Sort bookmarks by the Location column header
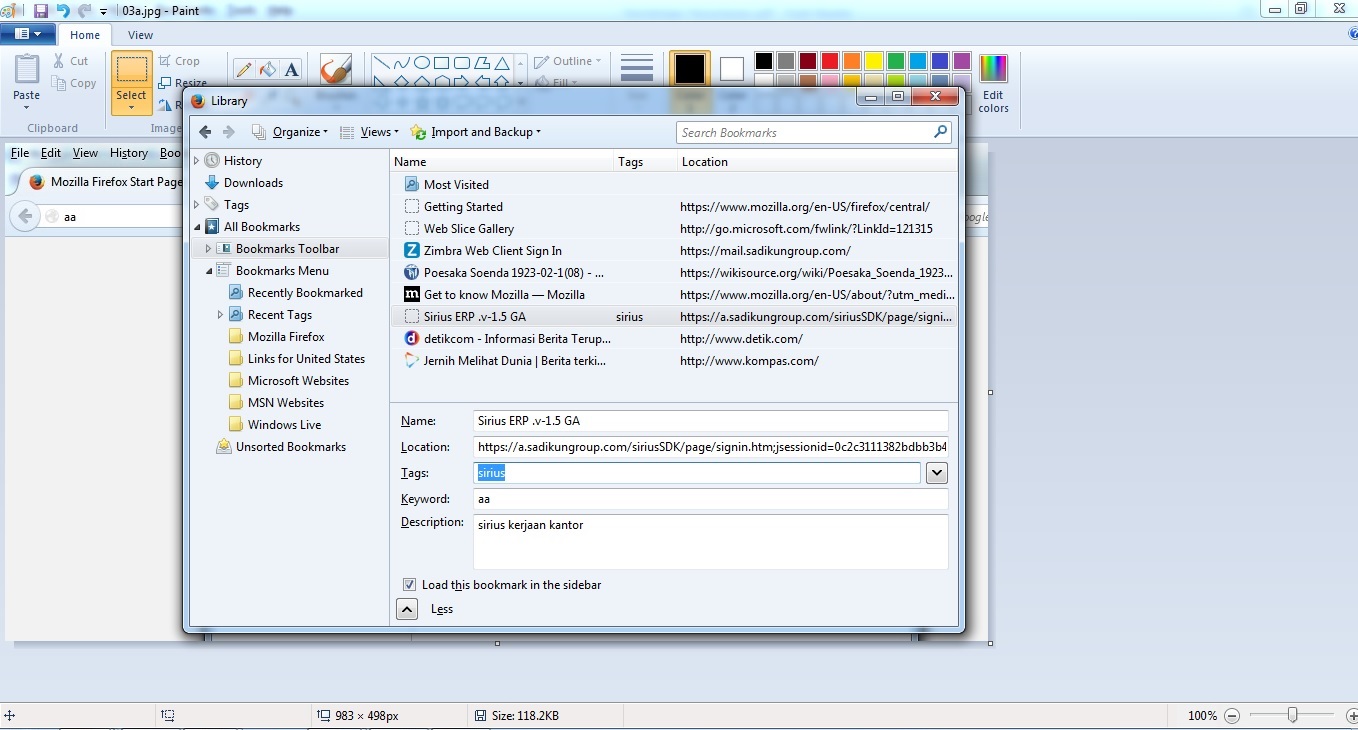Viewport: 1358px width, 730px height. coord(817,161)
